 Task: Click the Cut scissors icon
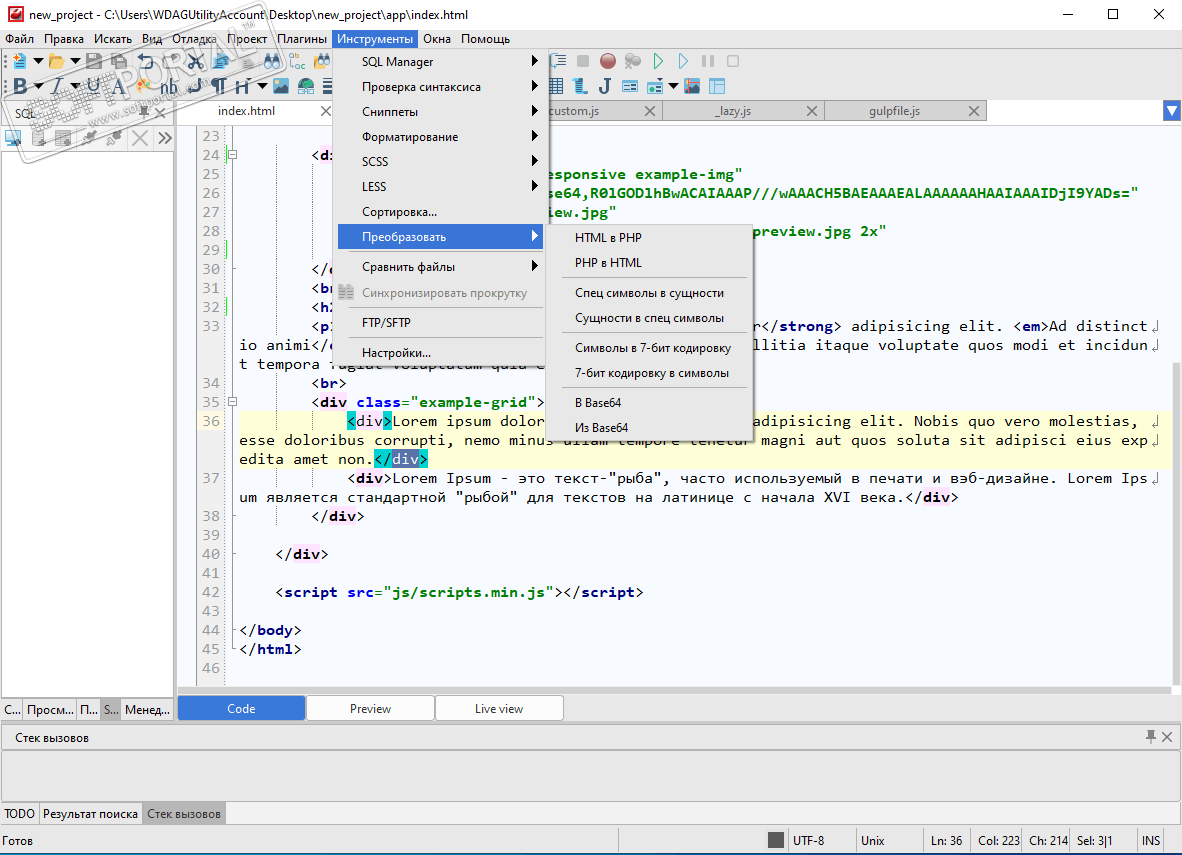(x=195, y=62)
